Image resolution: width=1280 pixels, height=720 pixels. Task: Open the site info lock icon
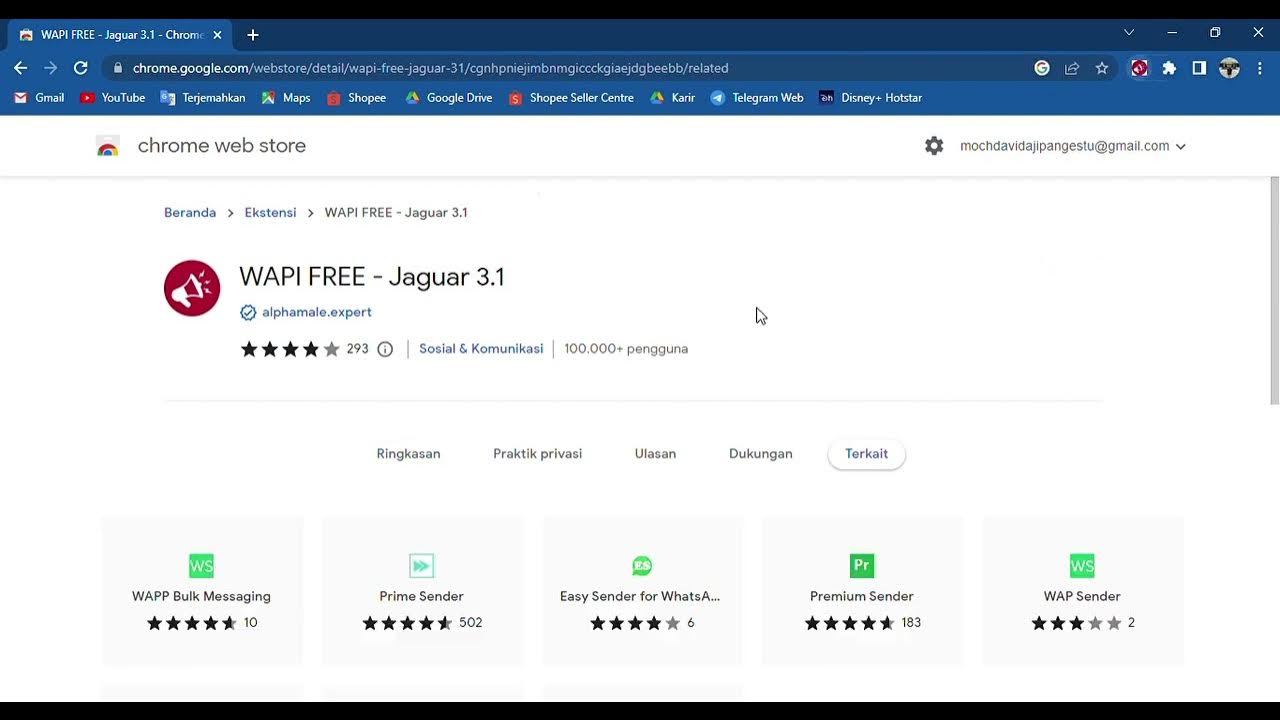(118, 68)
